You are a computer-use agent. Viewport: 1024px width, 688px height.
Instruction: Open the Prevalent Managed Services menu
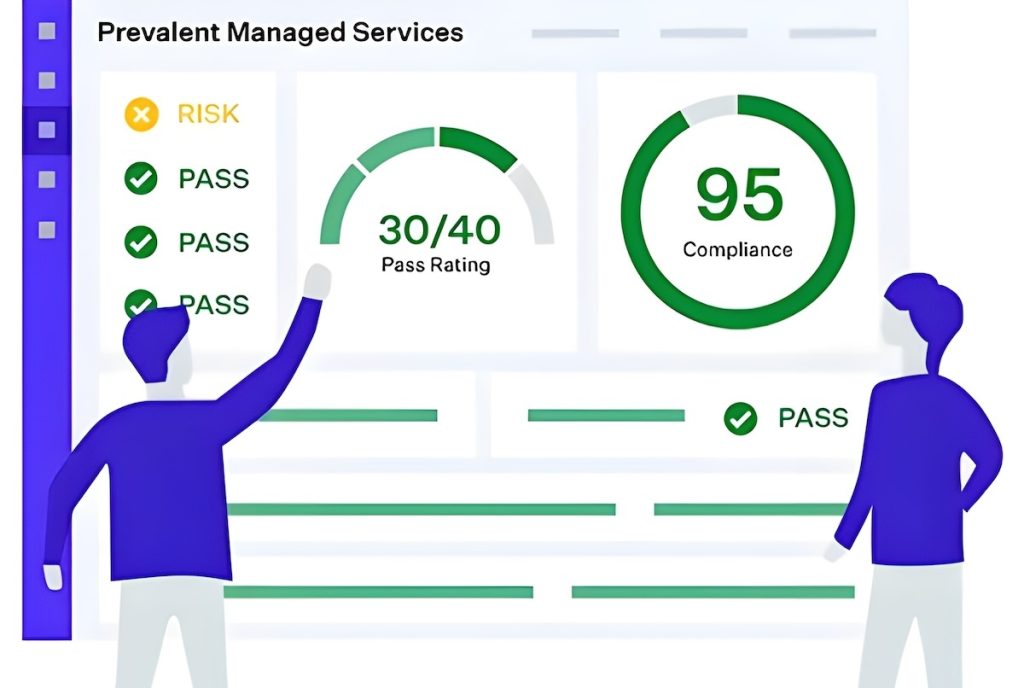click(280, 32)
